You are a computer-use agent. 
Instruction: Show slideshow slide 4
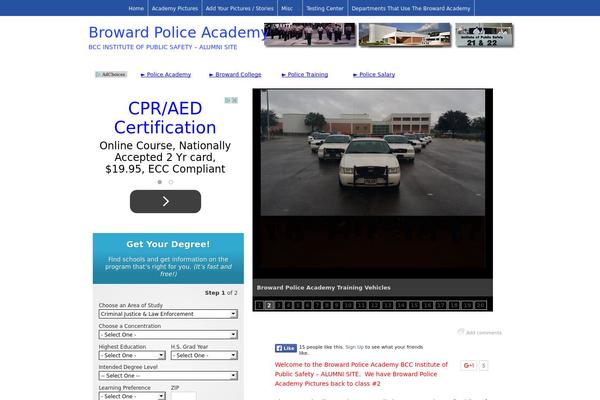click(x=289, y=305)
